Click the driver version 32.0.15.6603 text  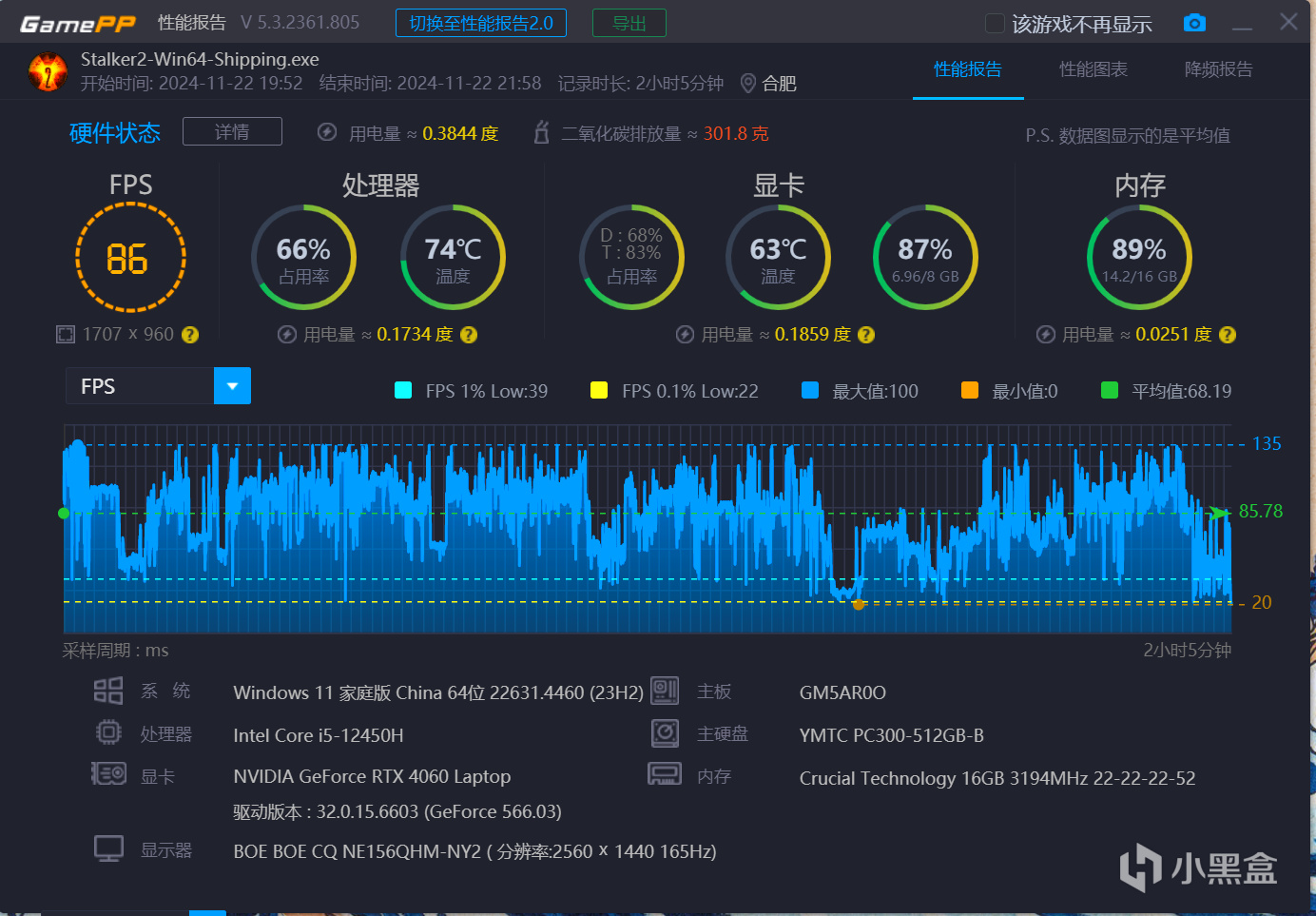coord(397,811)
